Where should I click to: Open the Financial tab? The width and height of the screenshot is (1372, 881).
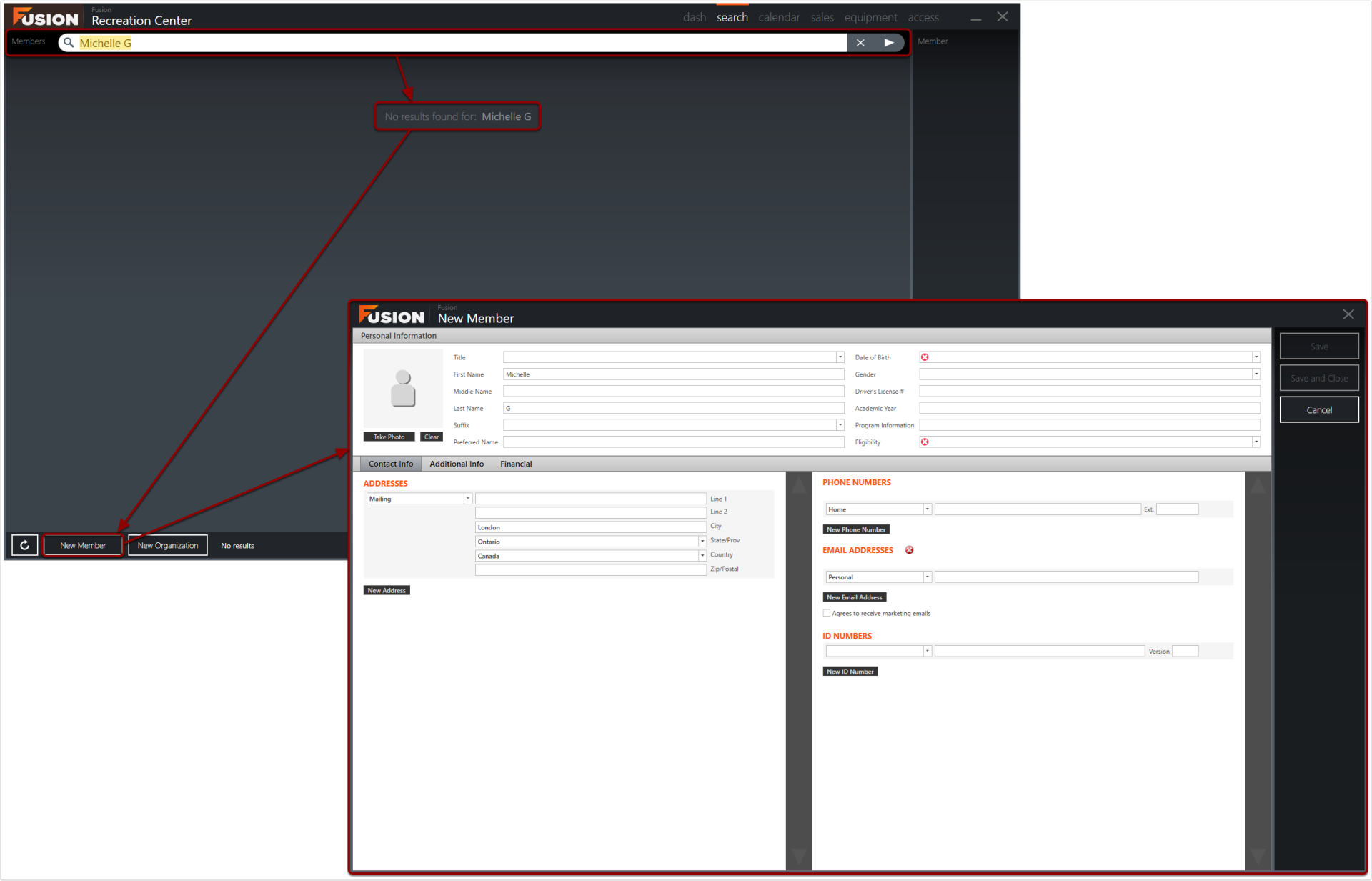click(x=515, y=464)
